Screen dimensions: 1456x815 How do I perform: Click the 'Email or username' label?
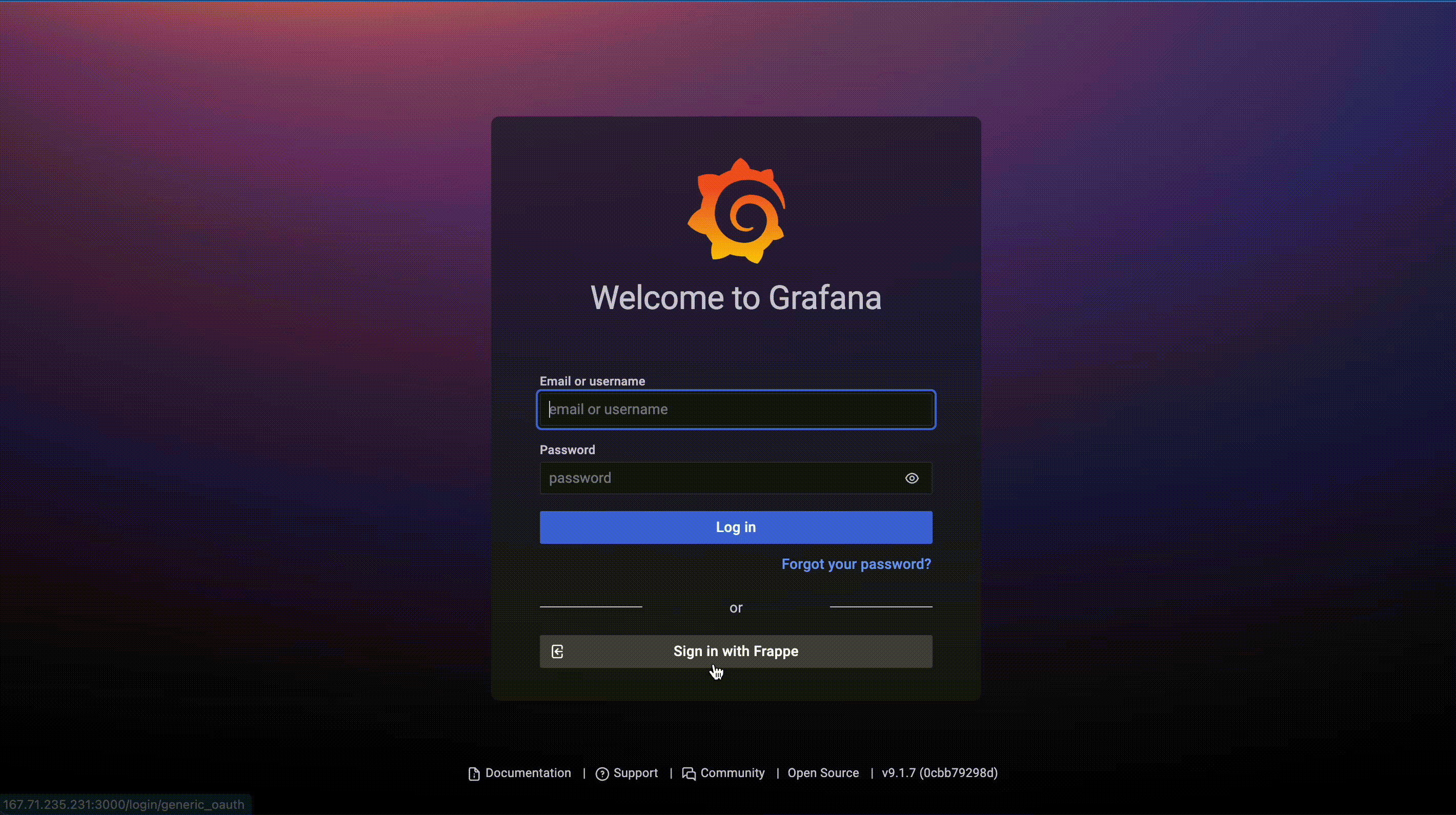[592, 381]
